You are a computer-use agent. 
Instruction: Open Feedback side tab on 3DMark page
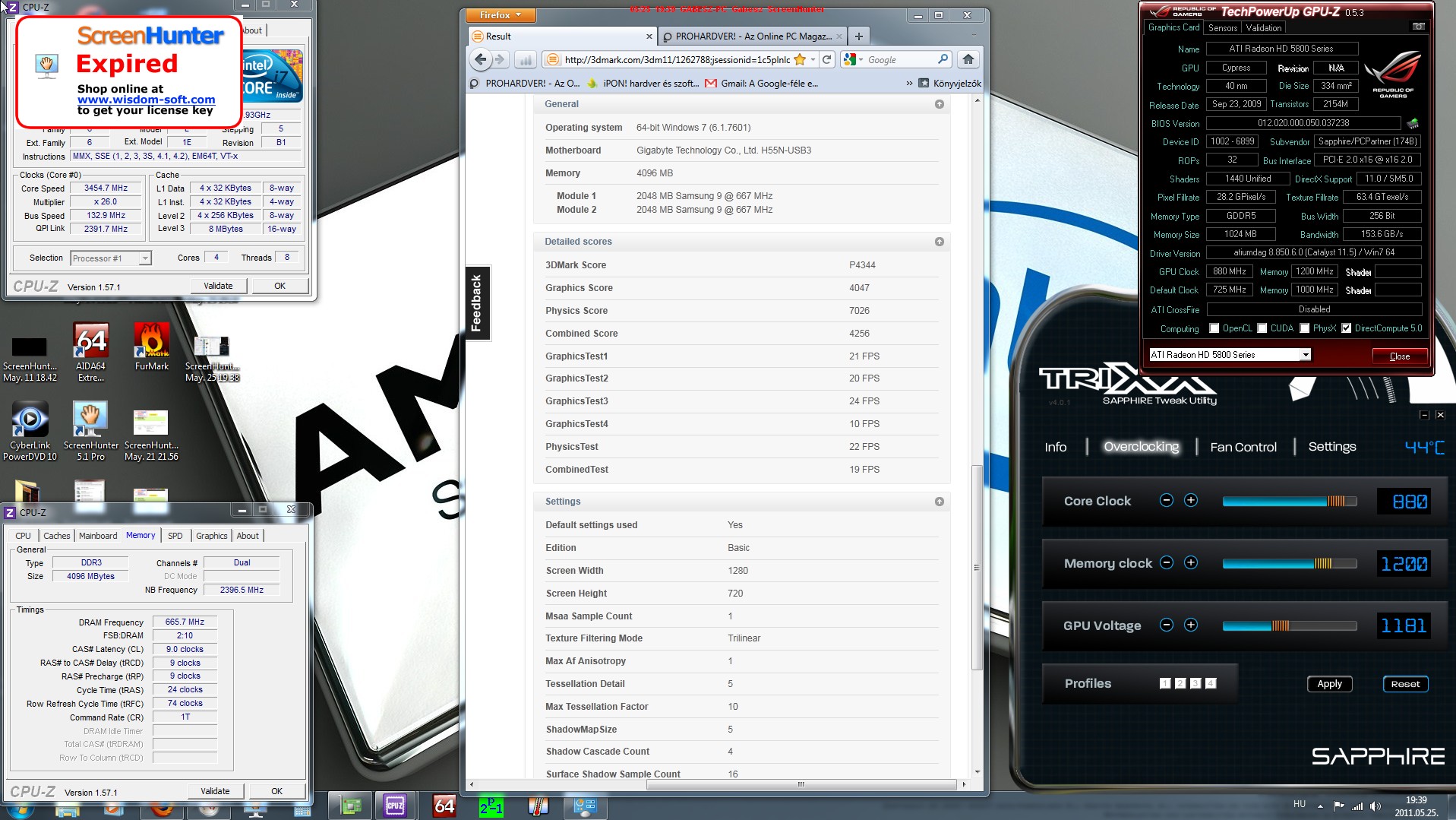pyautogui.click(x=477, y=302)
